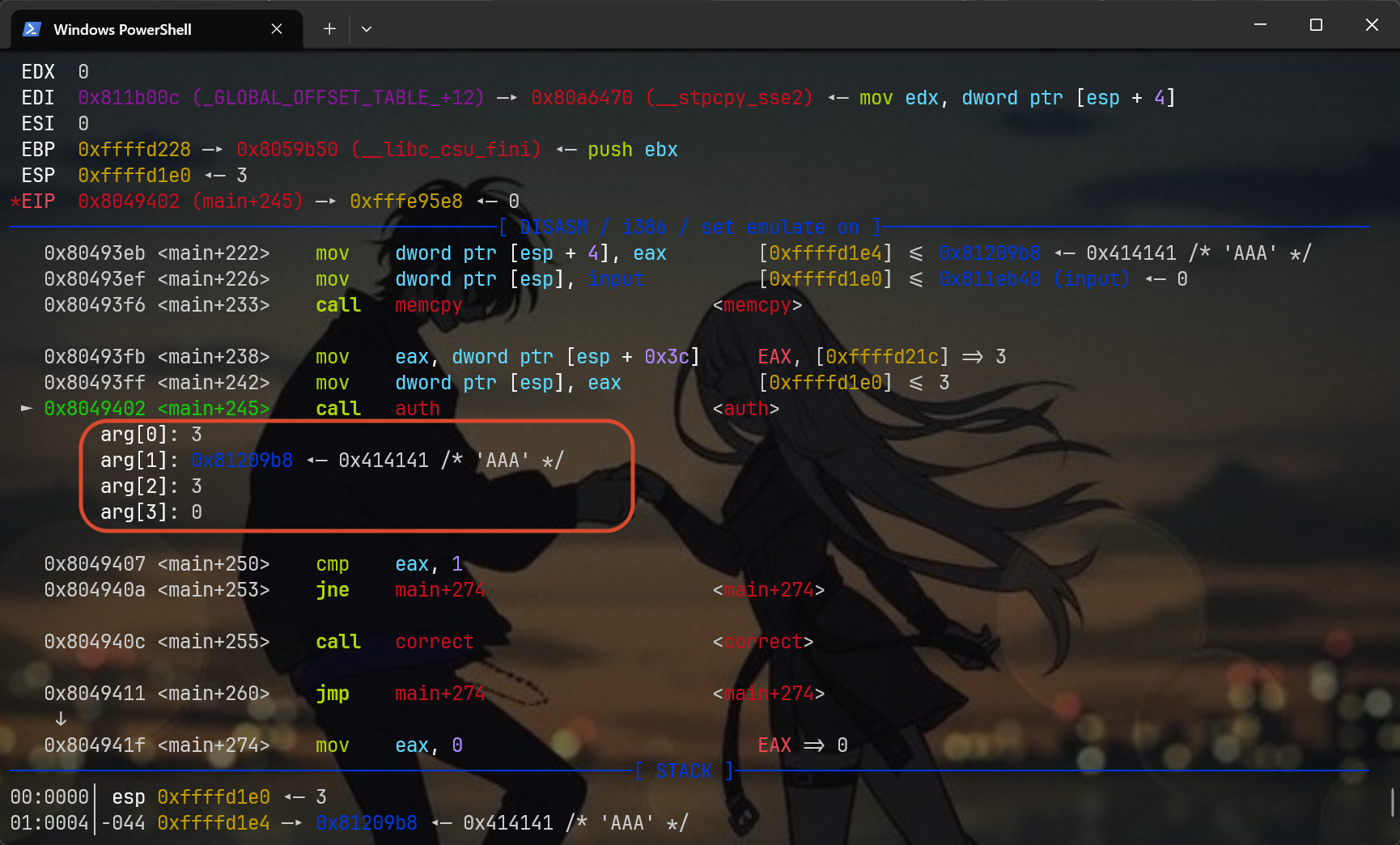The width and height of the screenshot is (1400, 845).
Task: Close the terminal window
Action: tap(1372, 25)
